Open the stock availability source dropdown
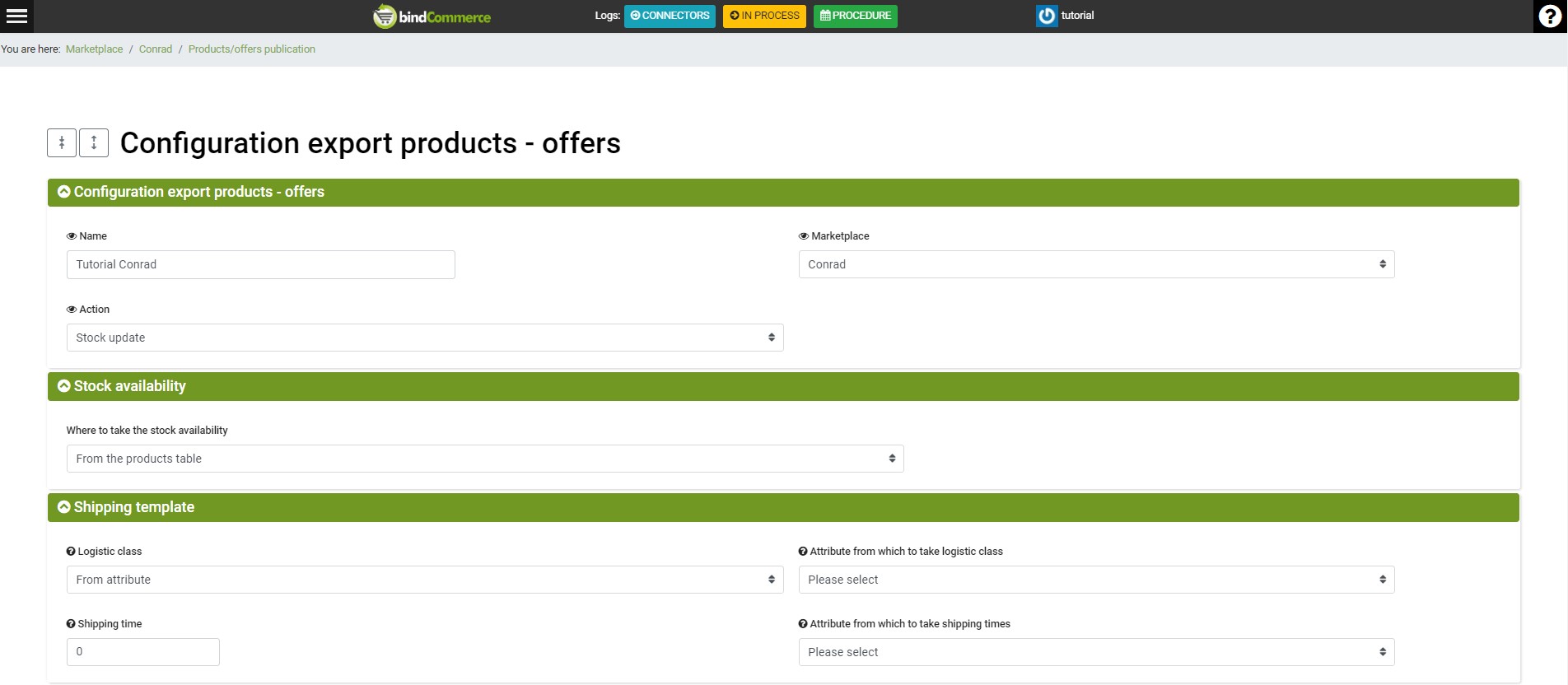This screenshot has width=1568, height=685. (x=485, y=459)
